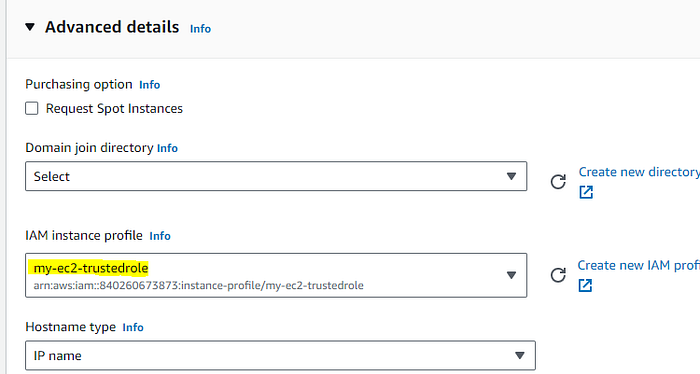Click the Hostname type dropdown arrow

click(520, 356)
